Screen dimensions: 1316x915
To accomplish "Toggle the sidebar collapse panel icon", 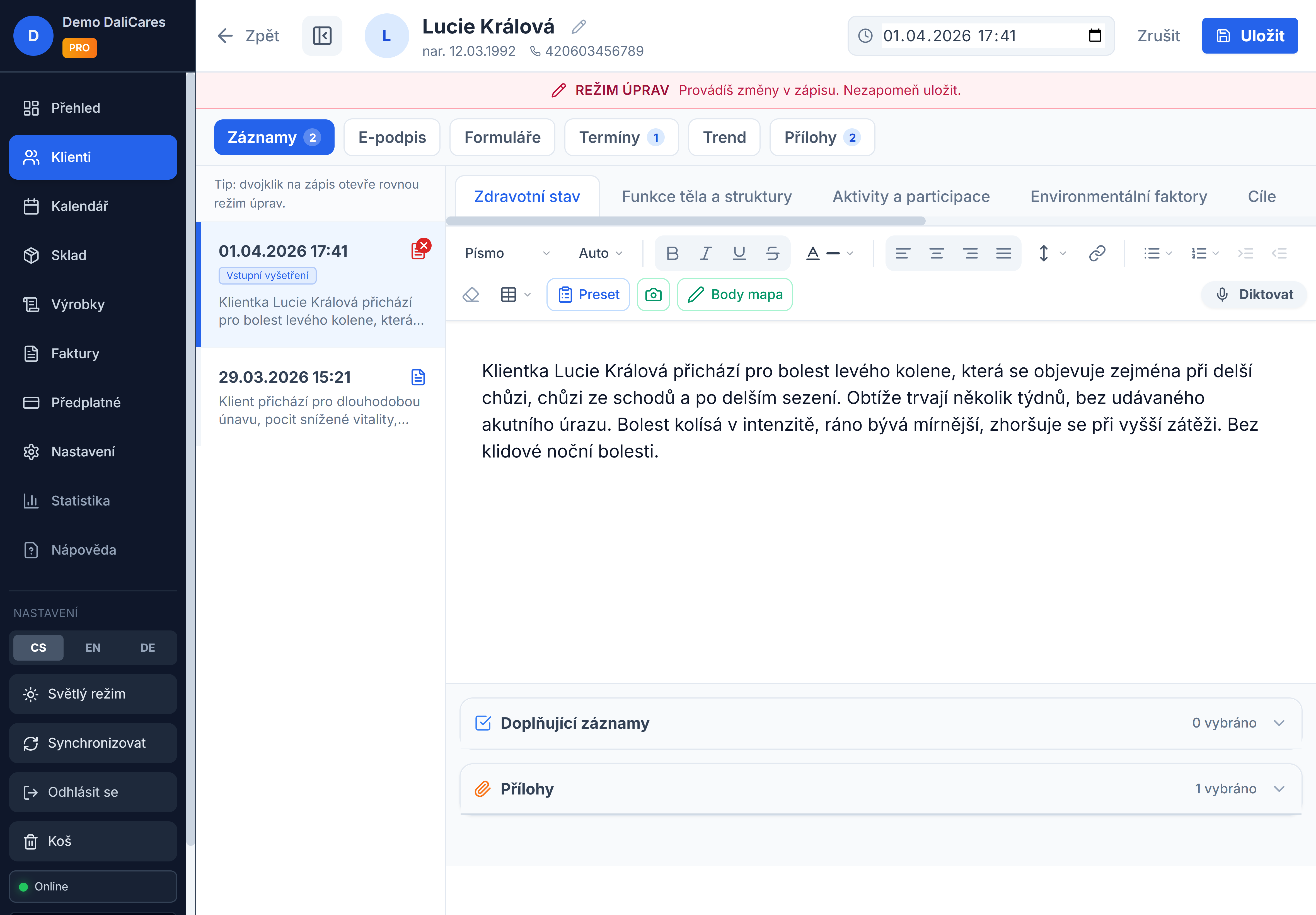I will coord(322,35).
